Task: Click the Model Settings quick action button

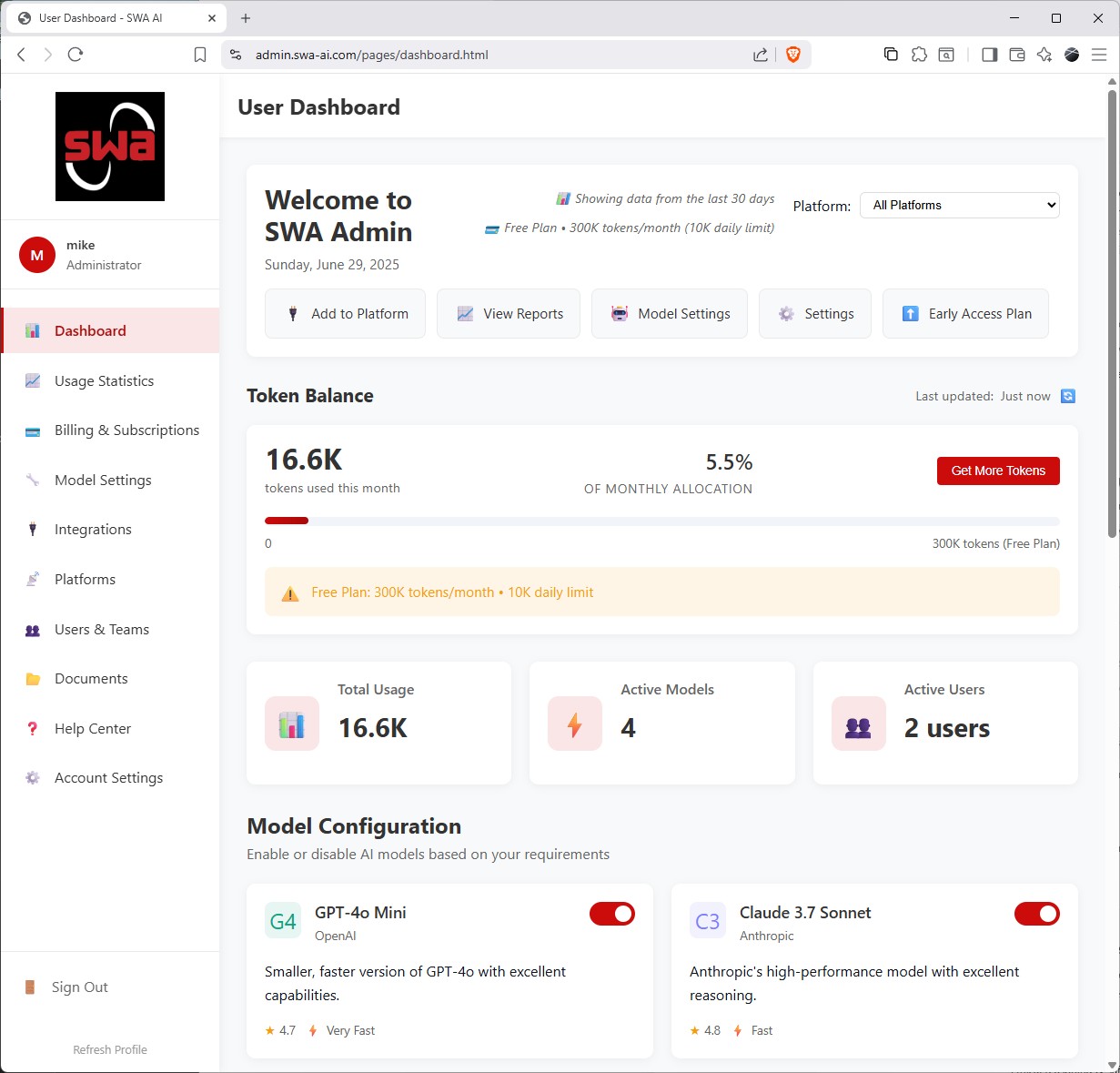Action: (670, 314)
